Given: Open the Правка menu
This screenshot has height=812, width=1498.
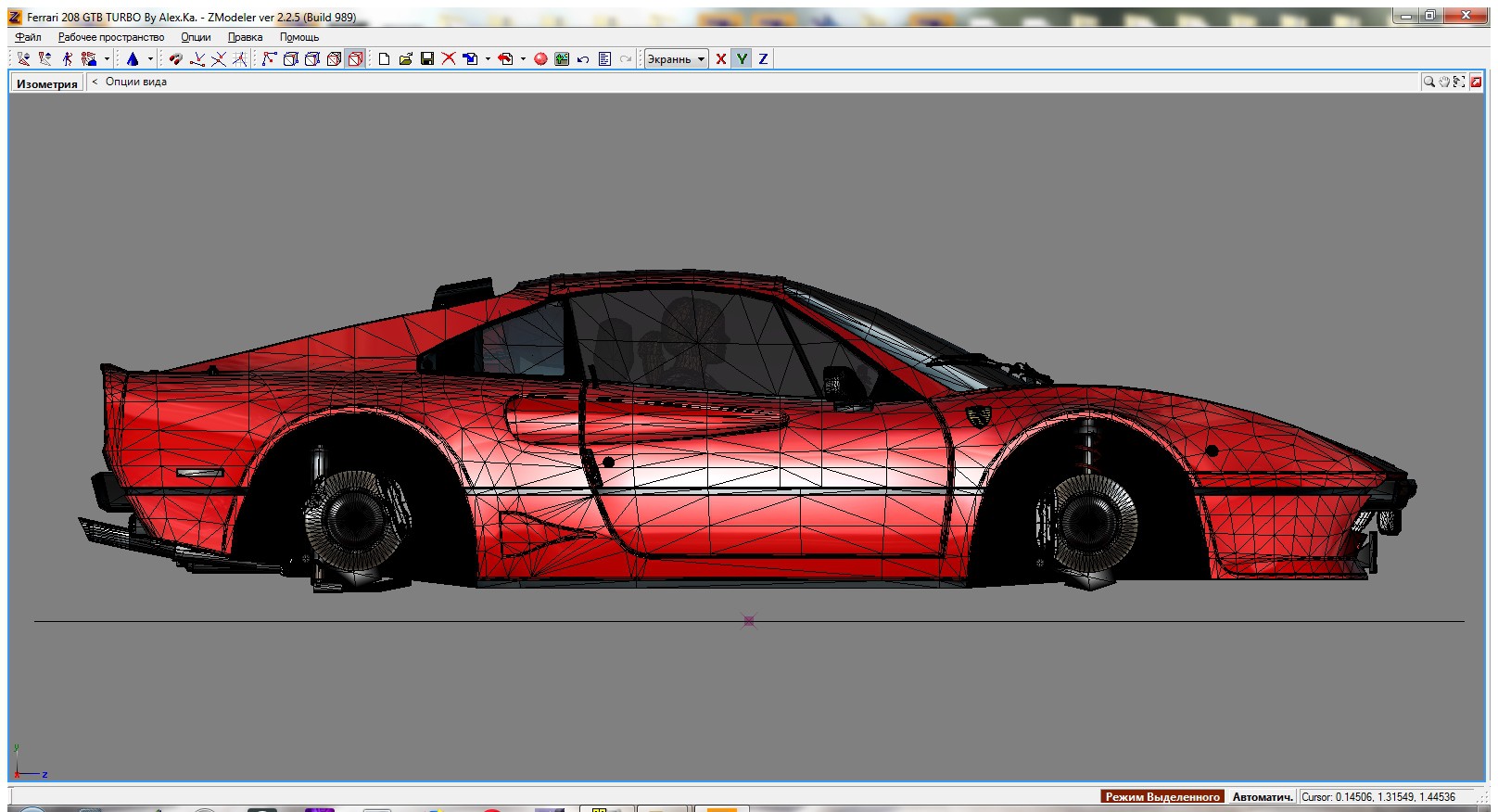Looking at the screenshot, I should (246, 37).
